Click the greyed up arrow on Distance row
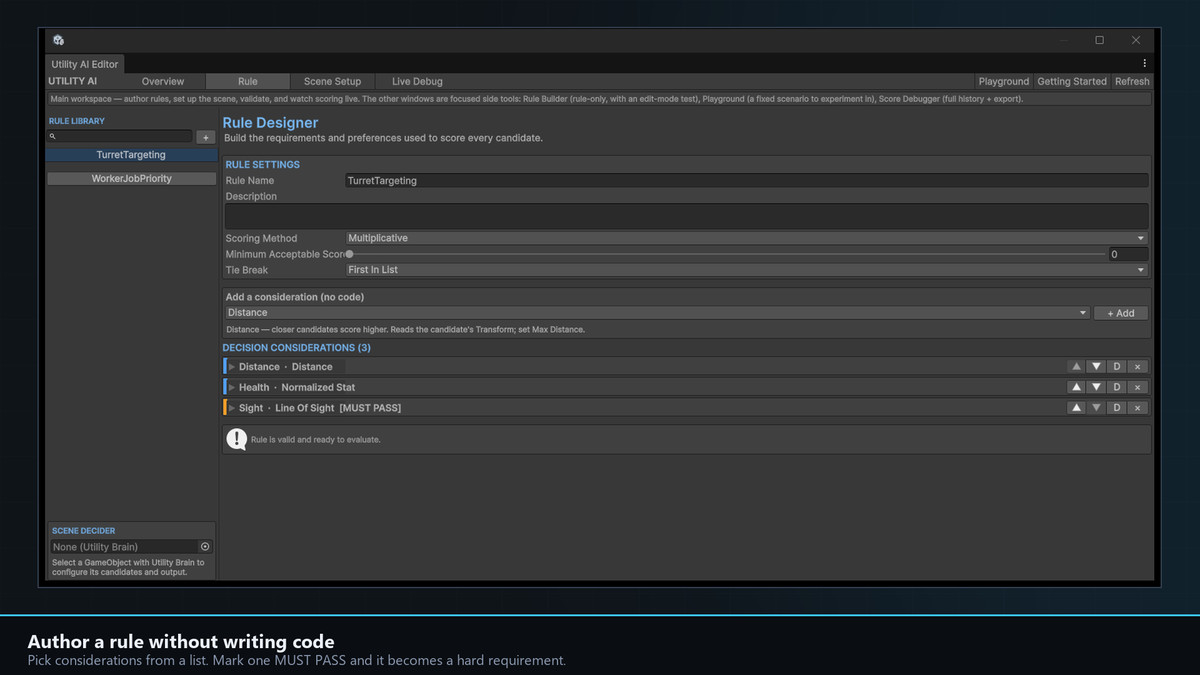The height and width of the screenshot is (675, 1200). click(x=1076, y=367)
